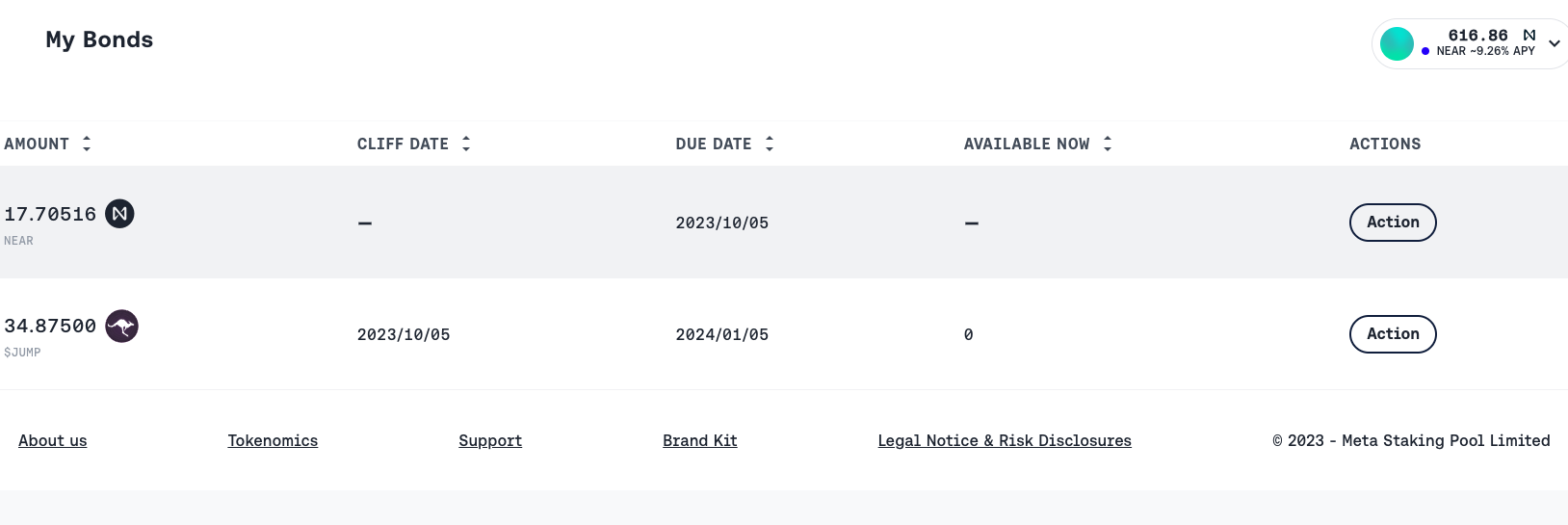Sort by Available Now column arrows

tap(1108, 144)
